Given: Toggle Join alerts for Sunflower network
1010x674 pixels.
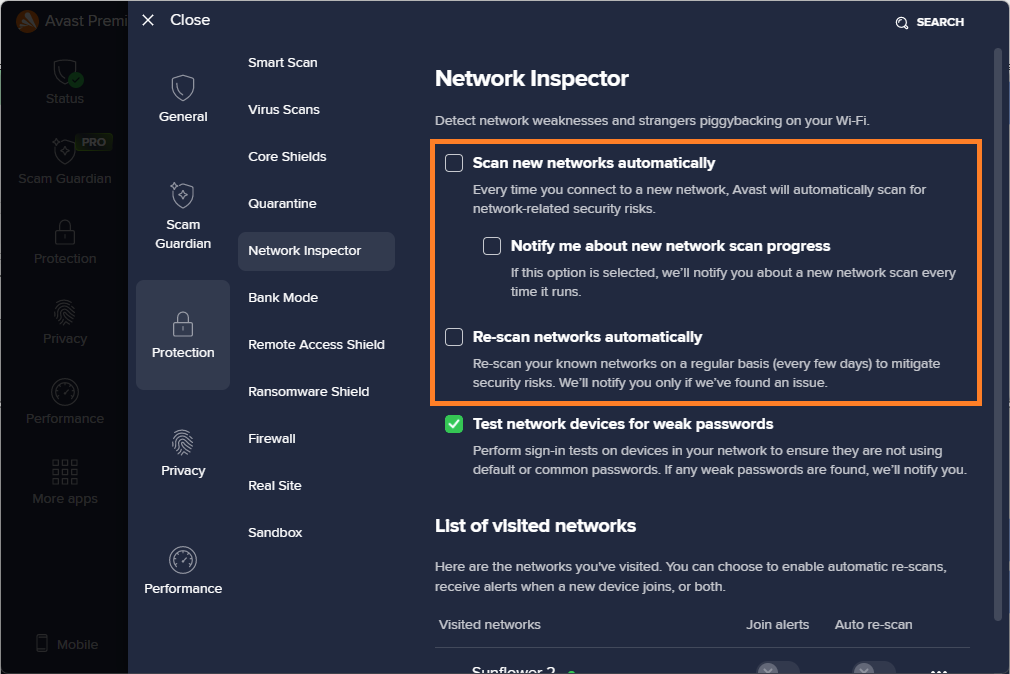Looking at the screenshot, I should 777,668.
